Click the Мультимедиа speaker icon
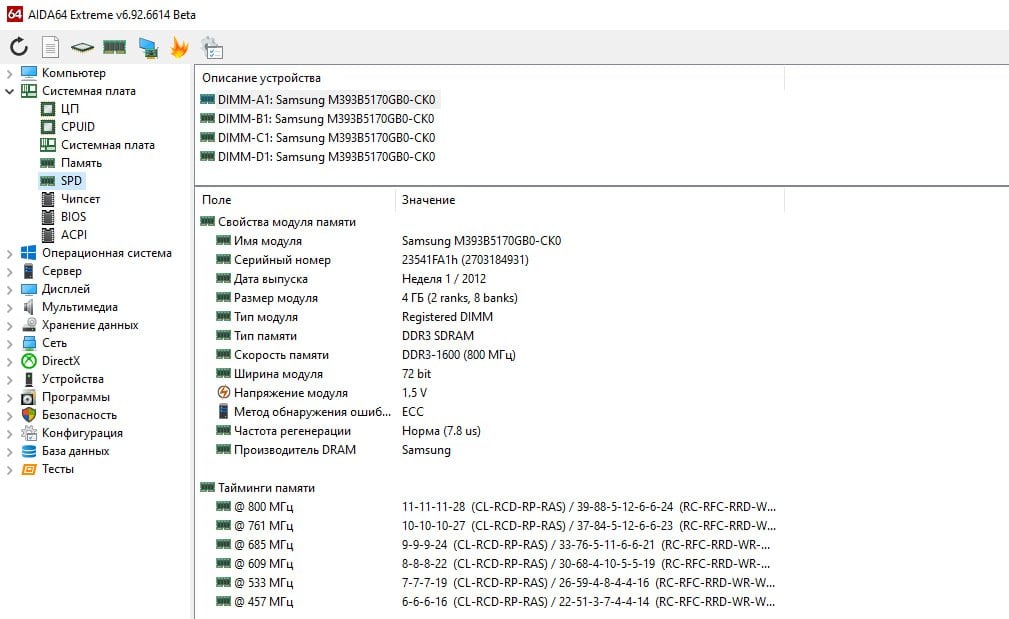The image size is (1009, 619). (x=28, y=307)
